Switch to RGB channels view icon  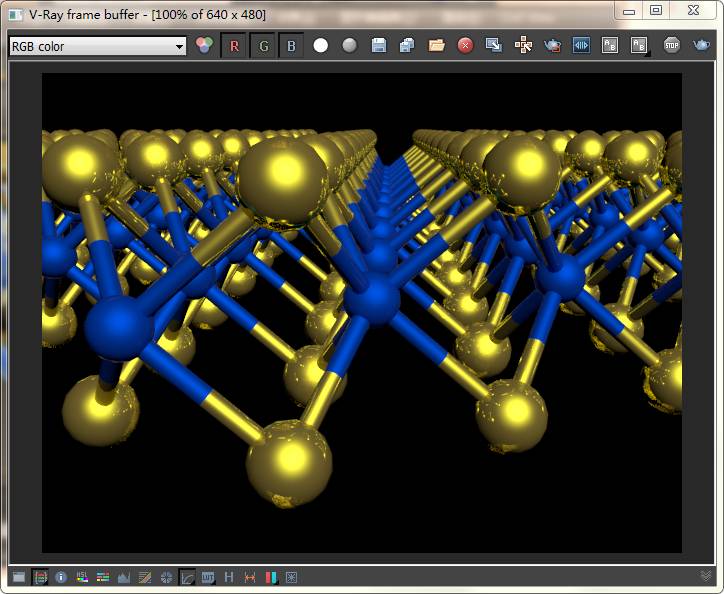pyautogui.click(x=205, y=46)
